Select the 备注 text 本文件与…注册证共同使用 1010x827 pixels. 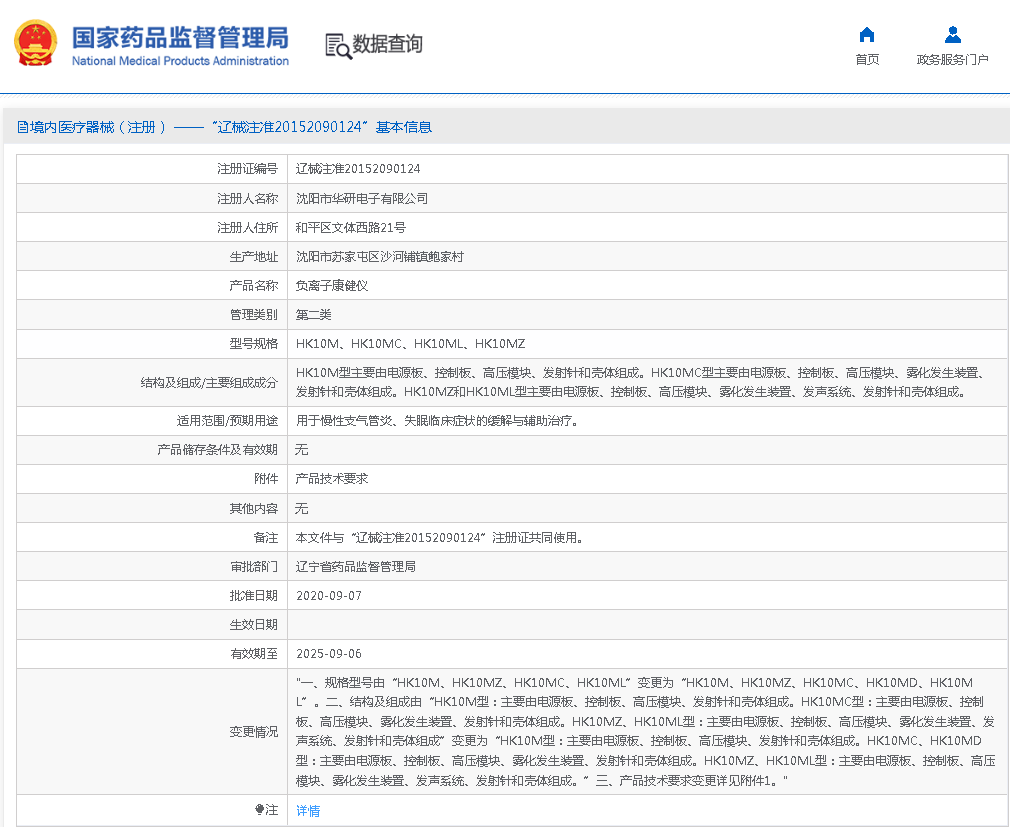coord(440,537)
